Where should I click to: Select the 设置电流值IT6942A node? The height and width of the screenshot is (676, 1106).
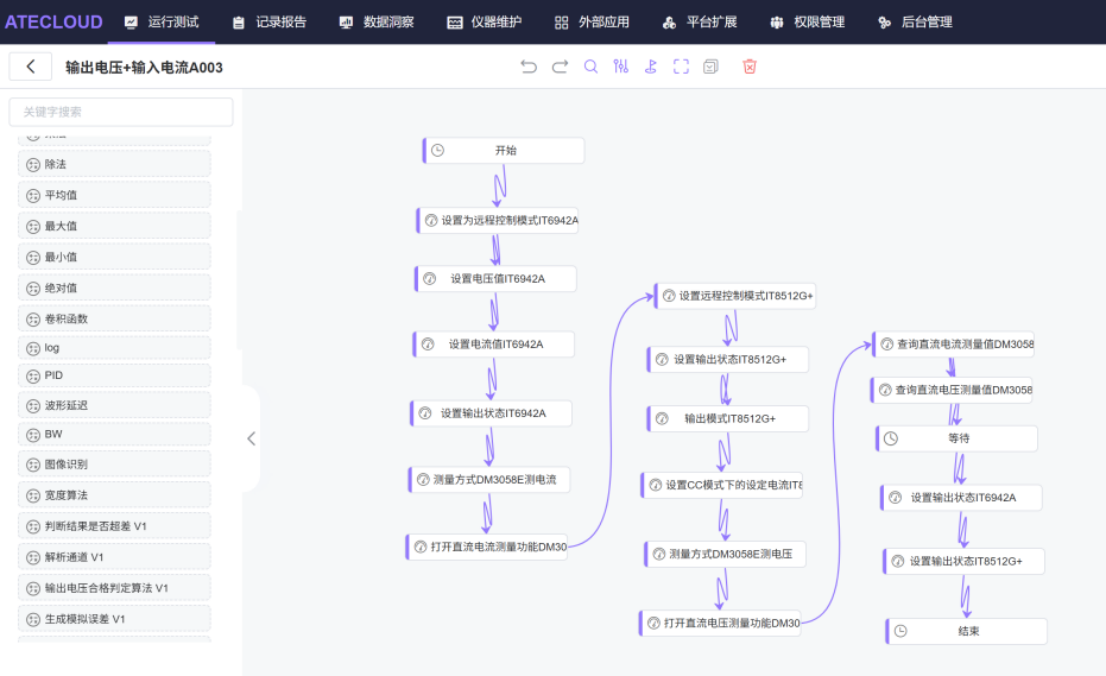click(x=494, y=344)
